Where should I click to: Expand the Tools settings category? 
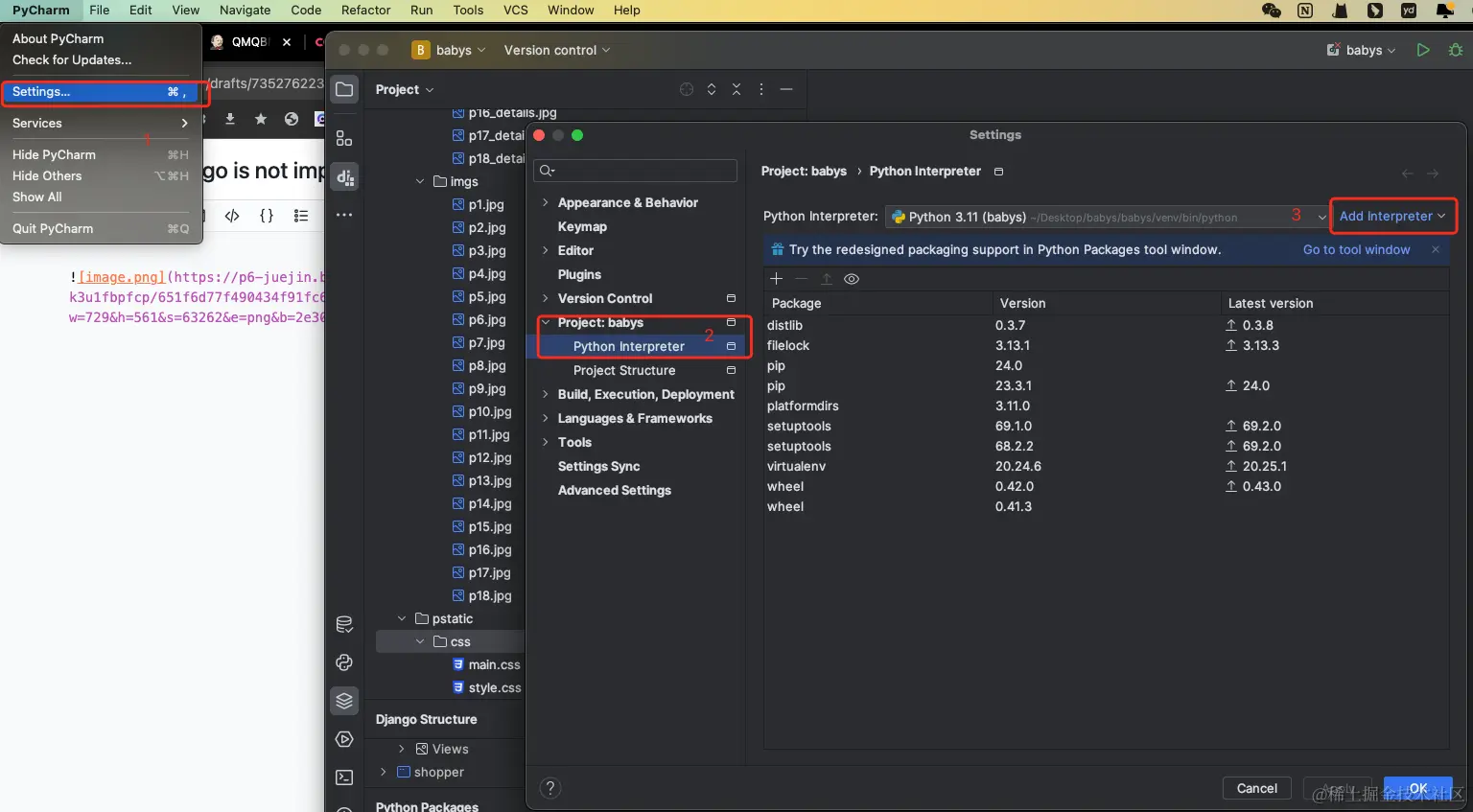(x=546, y=442)
